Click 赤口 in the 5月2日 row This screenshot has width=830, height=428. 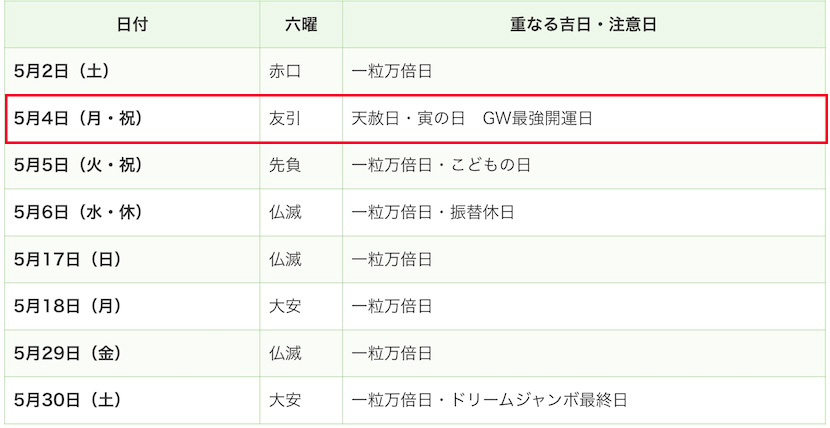pyautogui.click(x=285, y=71)
